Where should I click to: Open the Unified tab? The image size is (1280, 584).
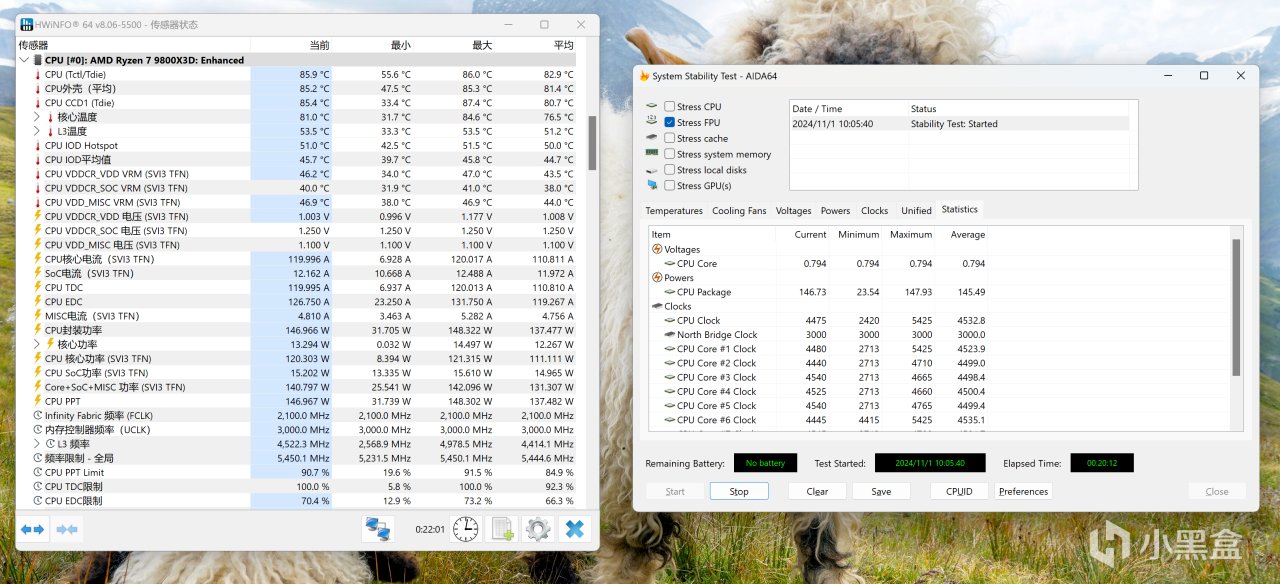(x=916, y=211)
